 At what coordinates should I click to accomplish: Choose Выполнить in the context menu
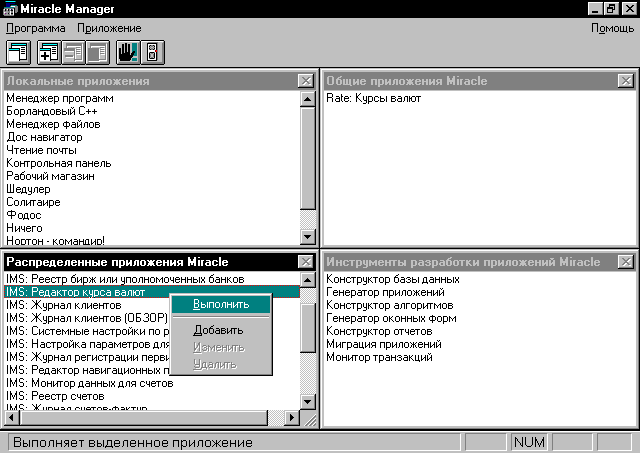tap(218, 304)
